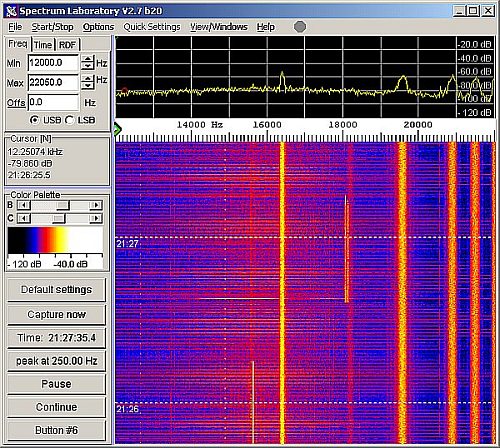Switch to the RDF tab
Image resolution: width=500 pixels, height=448 pixels.
68,45
